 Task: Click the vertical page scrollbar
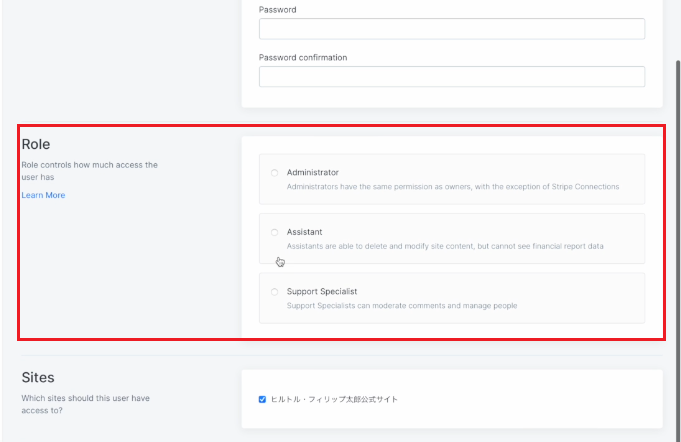point(678,252)
